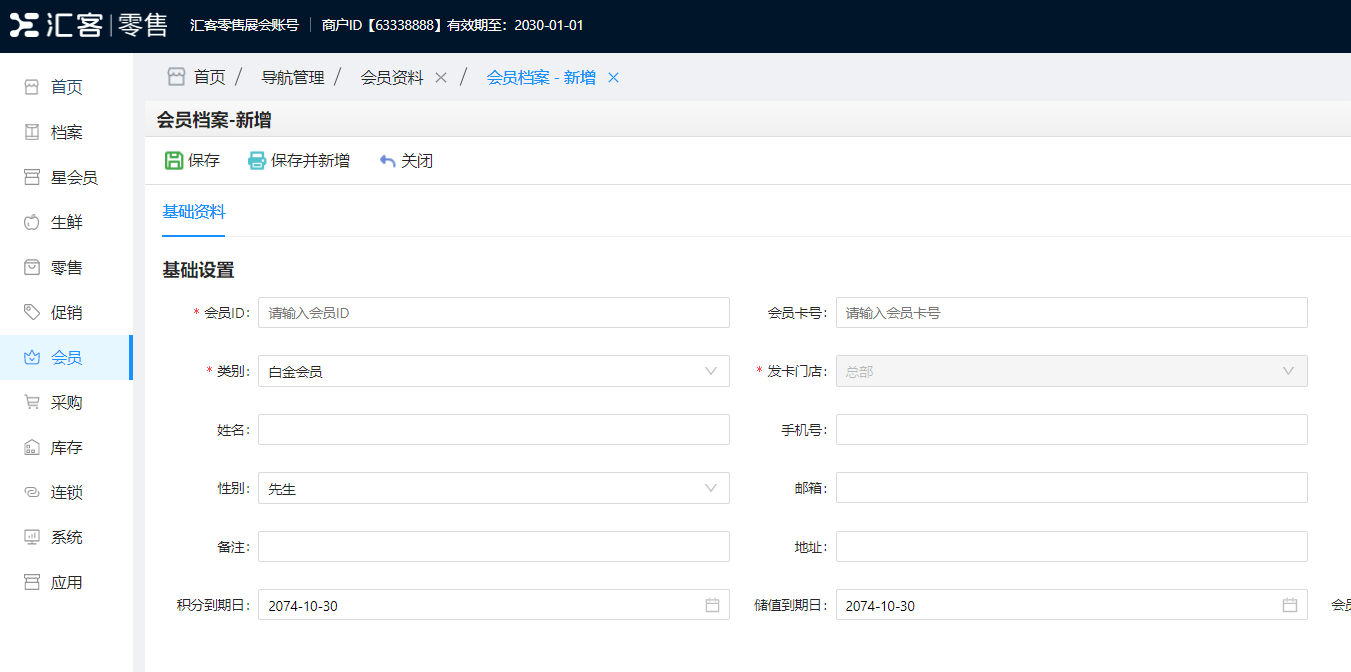Close the 会员档案 - 新增 tab
This screenshot has height=672, width=1351.
click(614, 78)
